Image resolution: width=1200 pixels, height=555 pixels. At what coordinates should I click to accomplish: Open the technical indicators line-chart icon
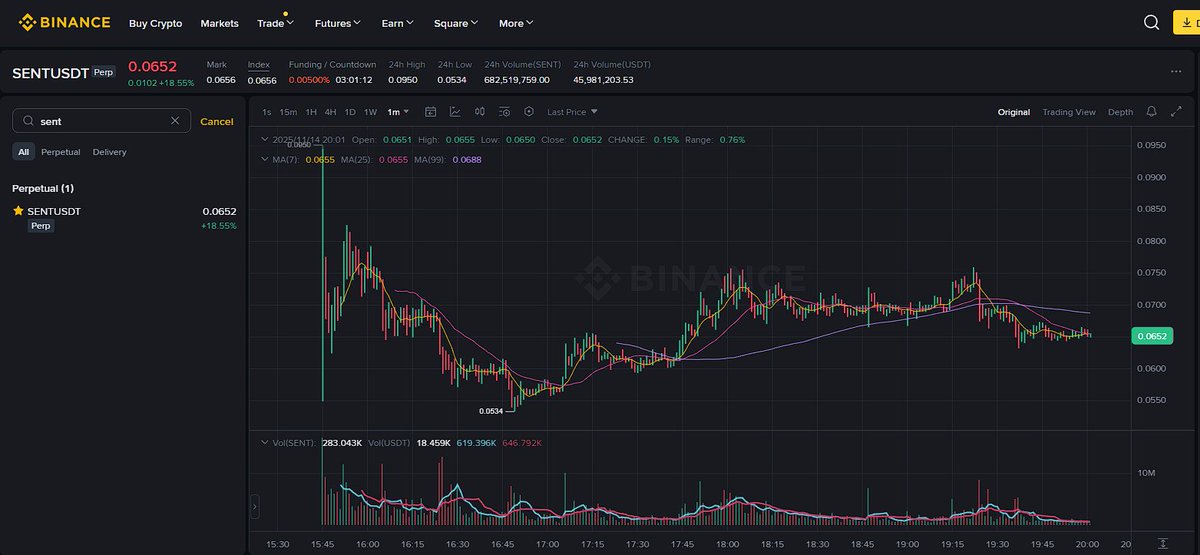(x=455, y=112)
